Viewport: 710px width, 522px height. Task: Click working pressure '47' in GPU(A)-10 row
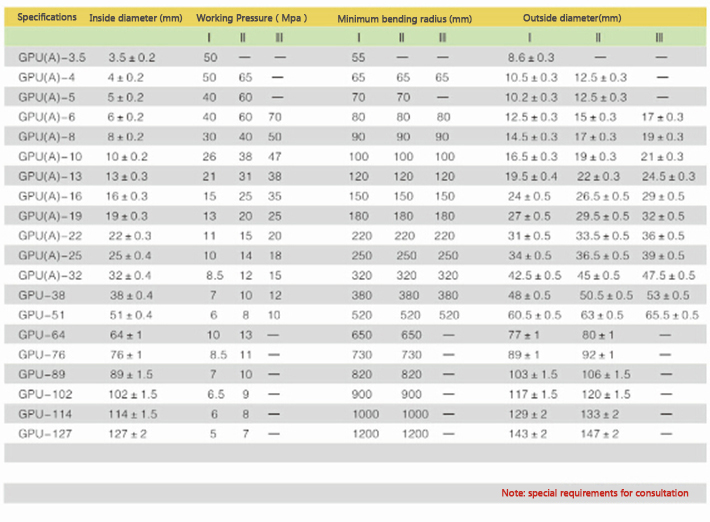coord(274,157)
